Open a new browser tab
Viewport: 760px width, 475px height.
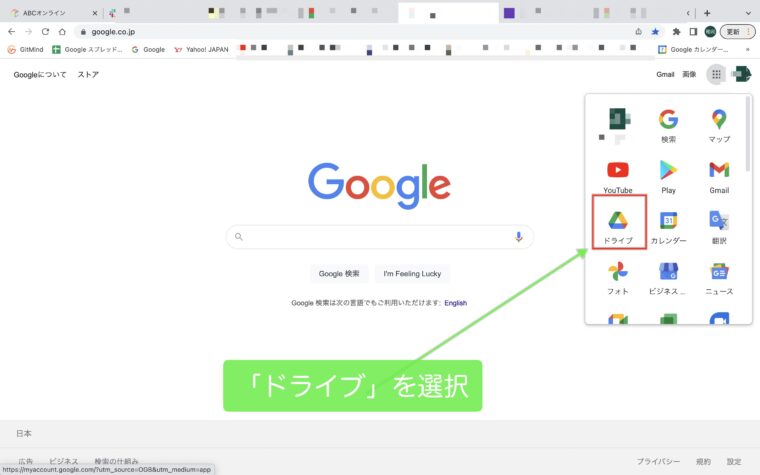click(707, 13)
